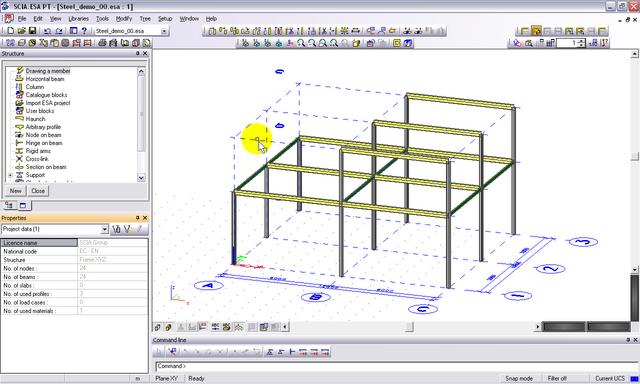Click the New file toolbar icon
The image size is (640, 384).
coord(11,31)
